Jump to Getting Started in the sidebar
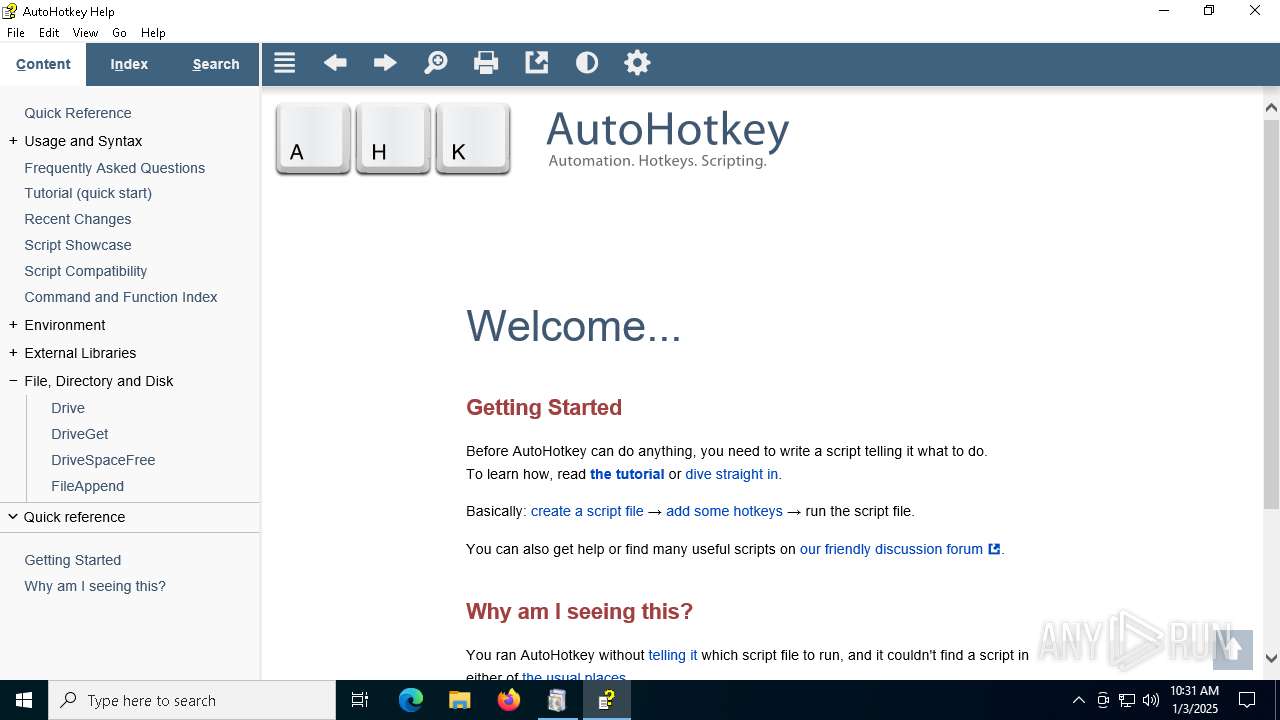 (x=73, y=560)
